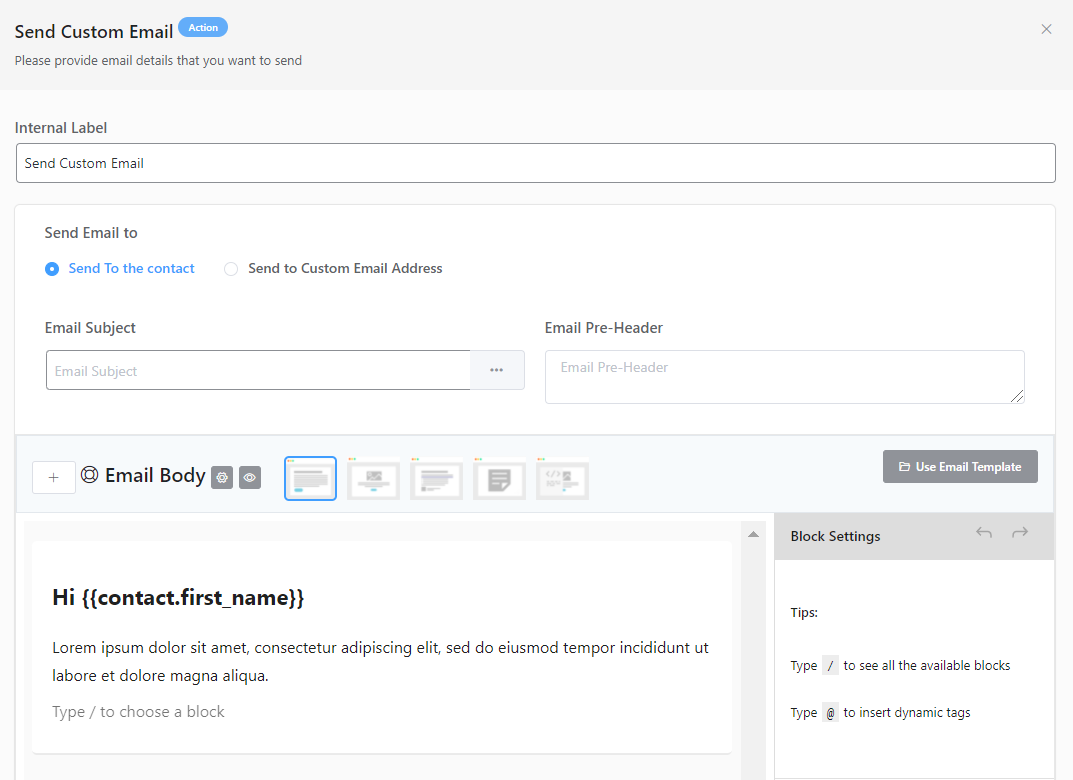Click the lifebuoy help icon beside Email Body
The width and height of the screenshot is (1073, 780).
[90, 474]
